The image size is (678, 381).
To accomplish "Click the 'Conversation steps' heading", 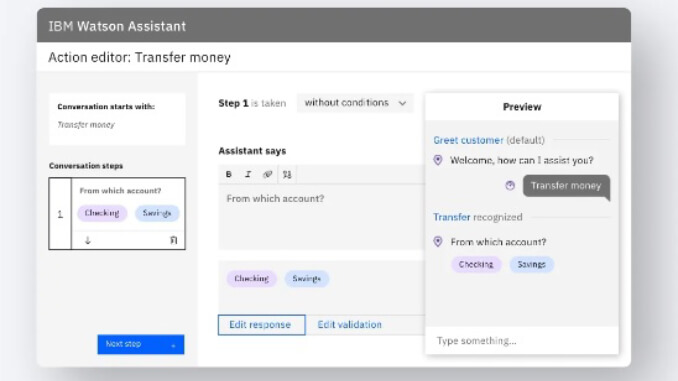I will [86, 166].
